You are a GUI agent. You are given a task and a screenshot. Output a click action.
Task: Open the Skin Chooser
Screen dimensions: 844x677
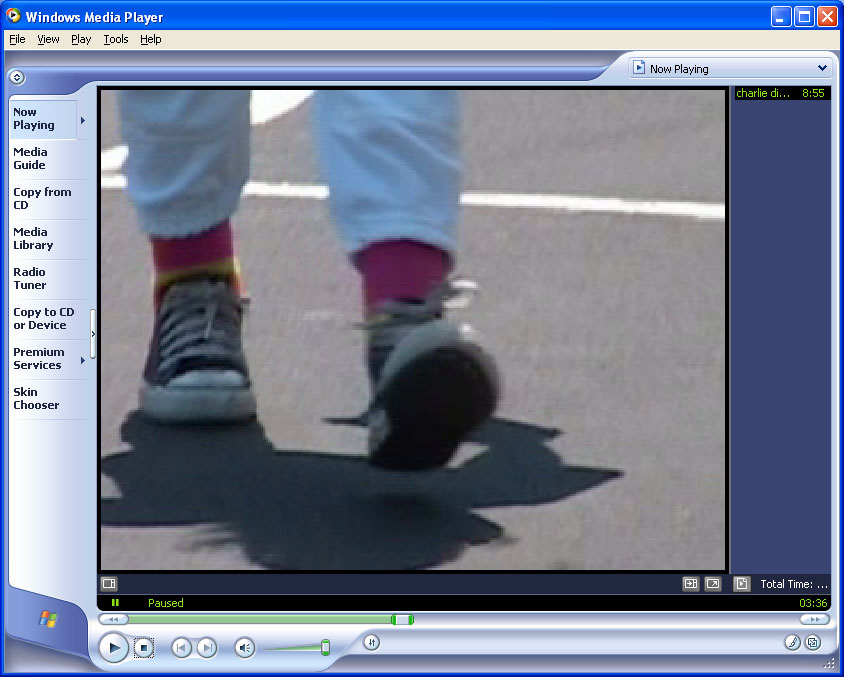[x=36, y=399]
